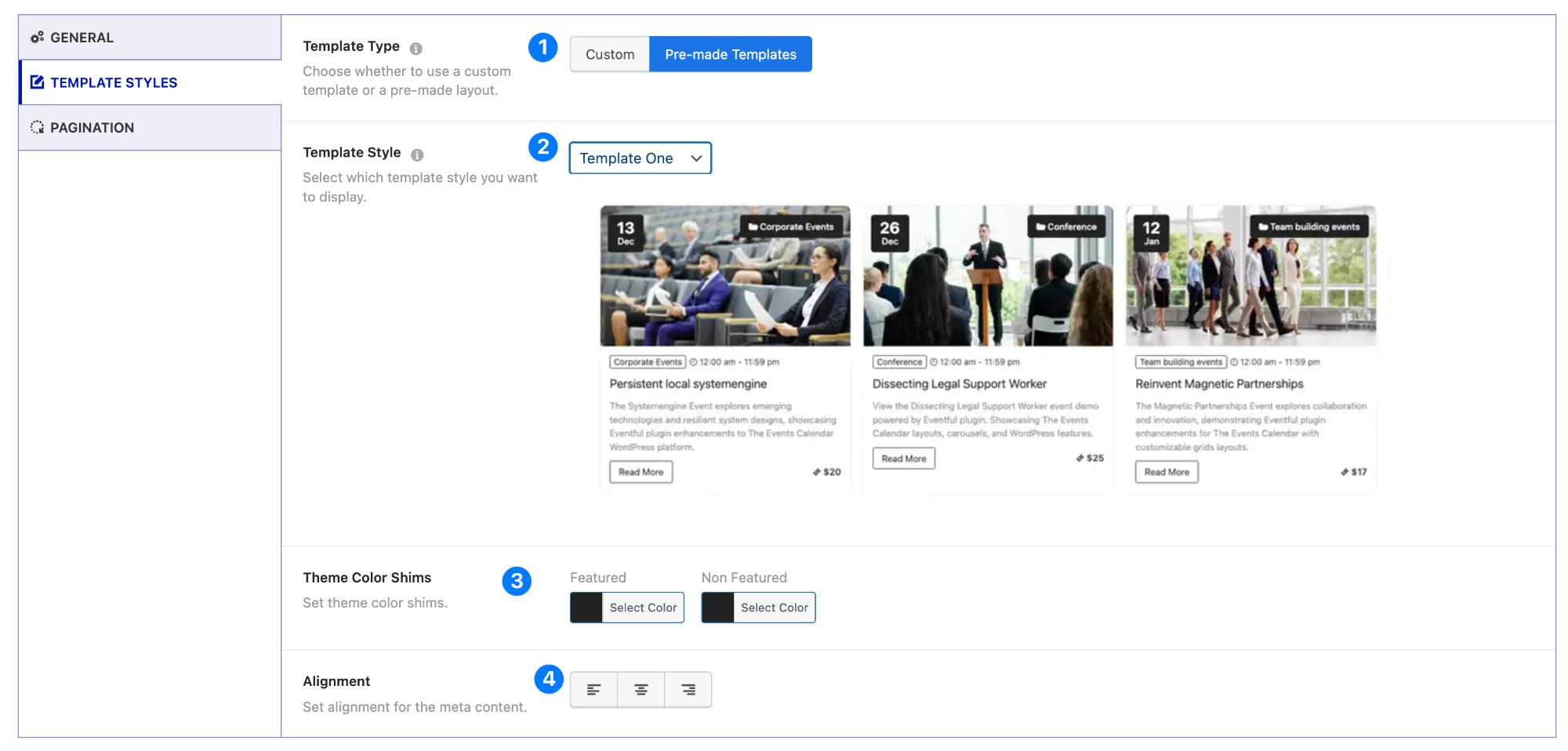The width and height of the screenshot is (1568, 751).
Task: Click the edit icon beside Template Styles
Action: coord(36,82)
